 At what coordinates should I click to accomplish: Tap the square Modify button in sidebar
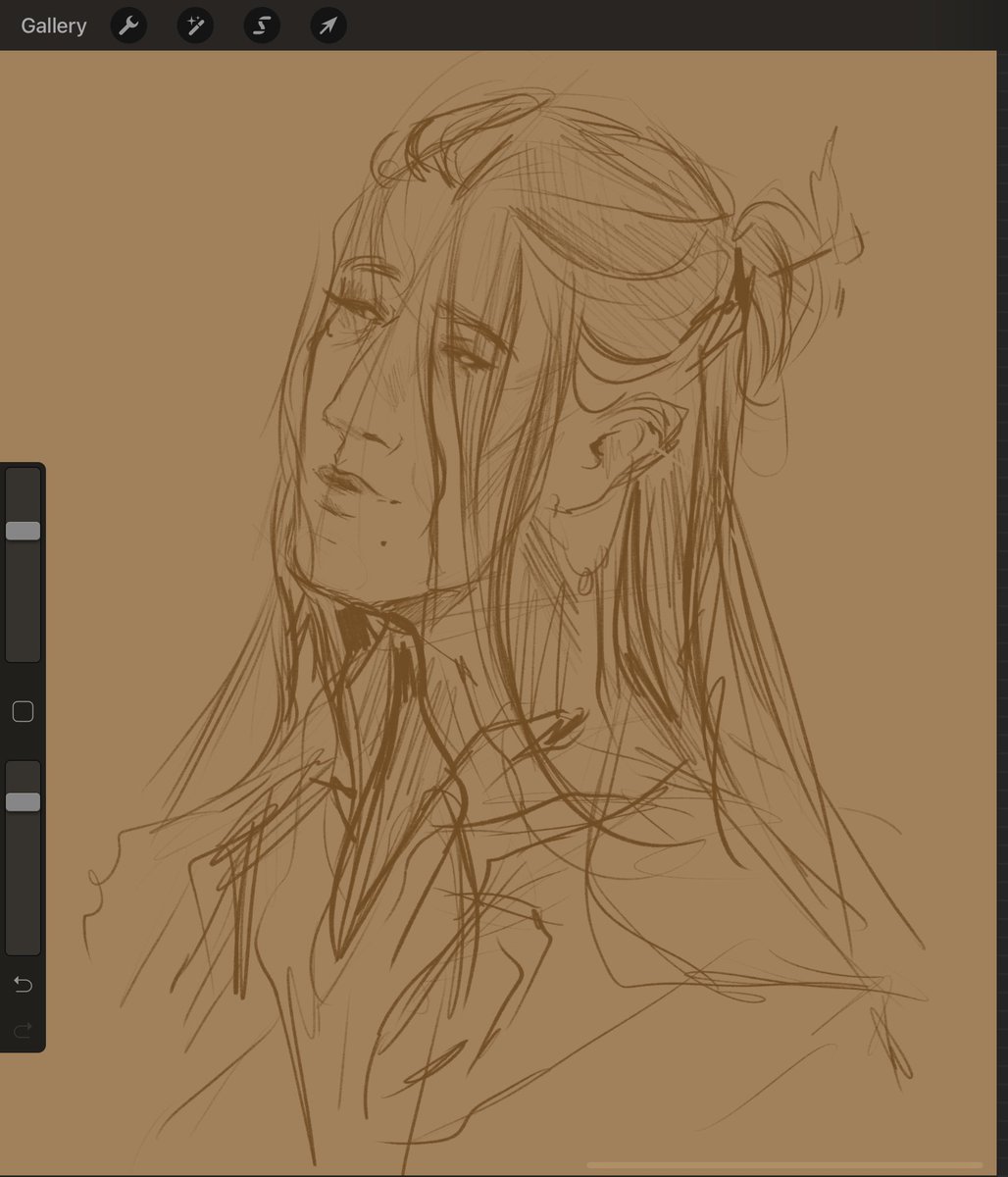coord(23,712)
